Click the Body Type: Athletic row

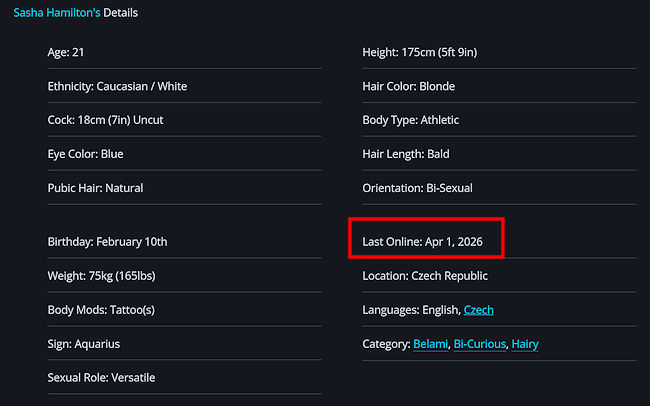coord(411,120)
